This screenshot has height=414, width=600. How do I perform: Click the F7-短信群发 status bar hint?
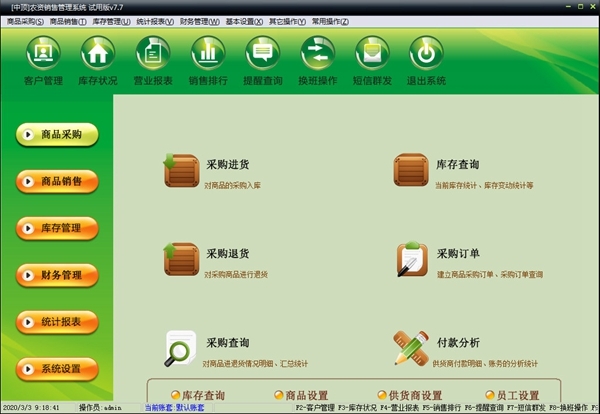click(526, 408)
